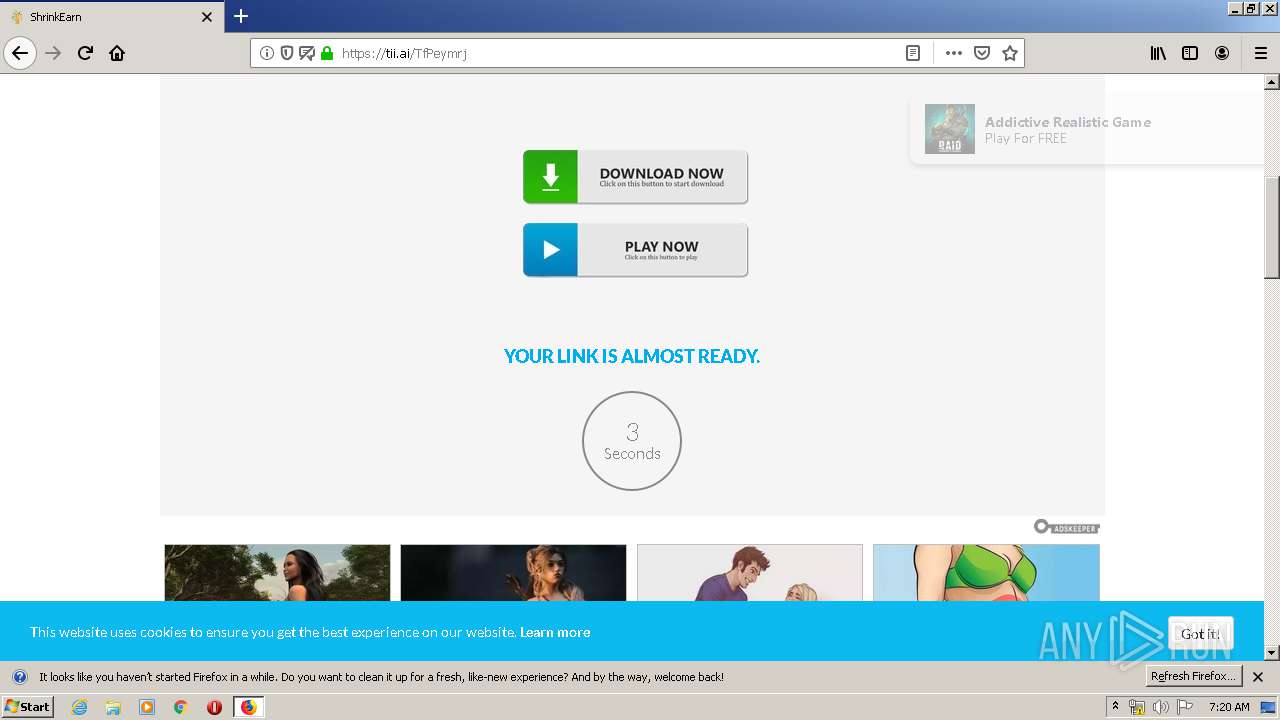1280x720 pixels.
Task: Click the forward navigation arrow
Action: tap(54, 53)
